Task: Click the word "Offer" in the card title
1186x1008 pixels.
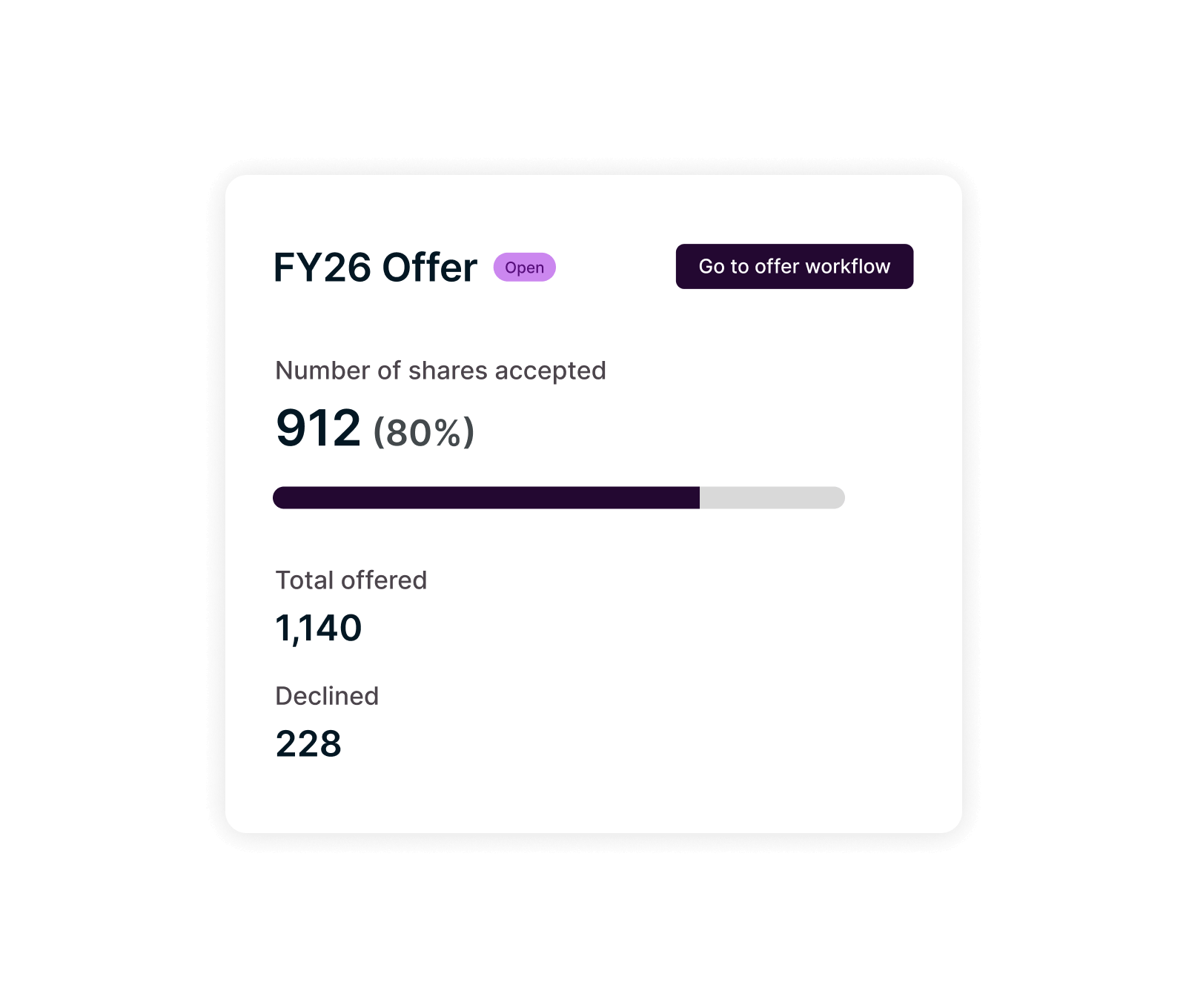Action: point(429,268)
